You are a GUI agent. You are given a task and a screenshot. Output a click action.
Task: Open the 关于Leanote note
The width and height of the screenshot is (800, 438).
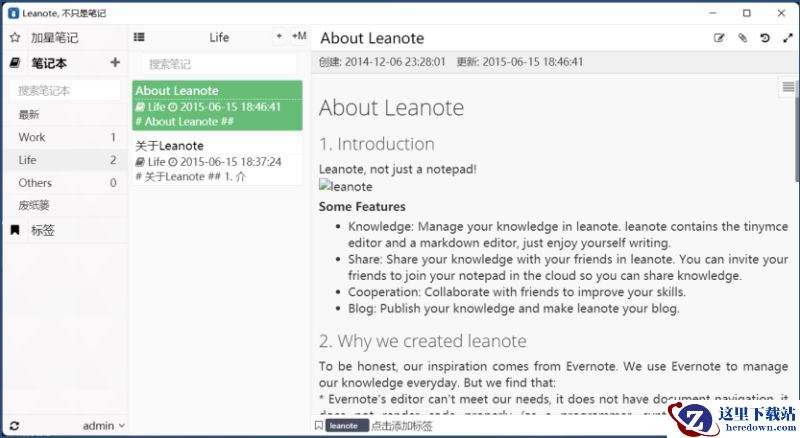click(x=217, y=160)
